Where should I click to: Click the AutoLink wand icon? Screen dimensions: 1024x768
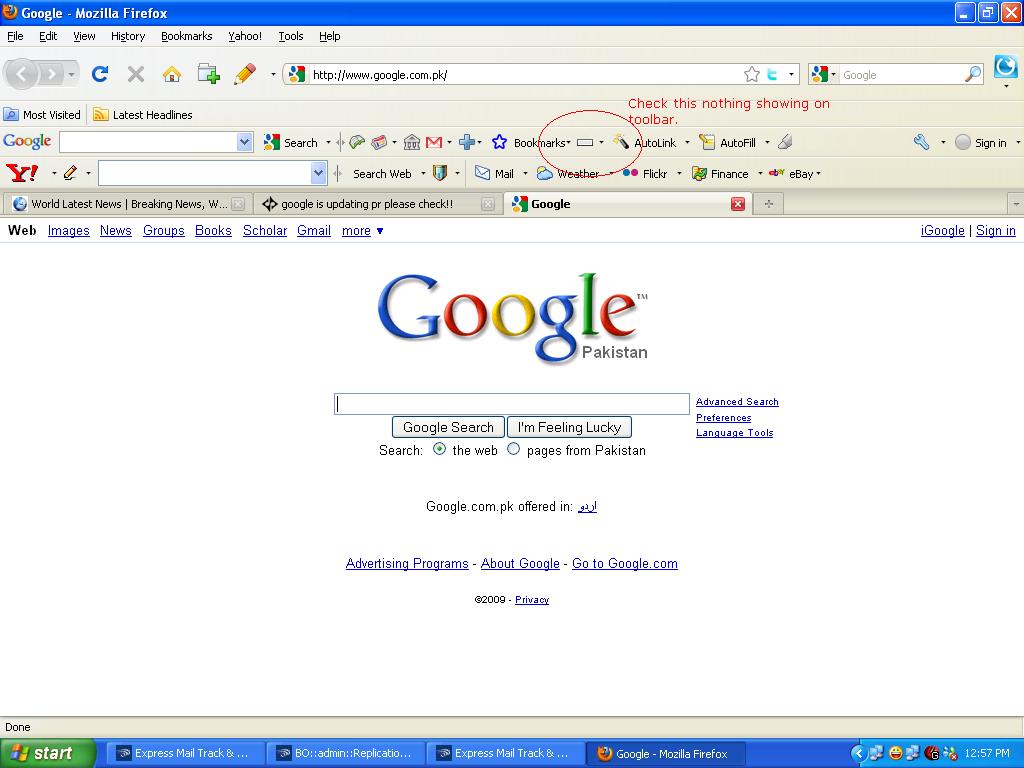[620, 142]
